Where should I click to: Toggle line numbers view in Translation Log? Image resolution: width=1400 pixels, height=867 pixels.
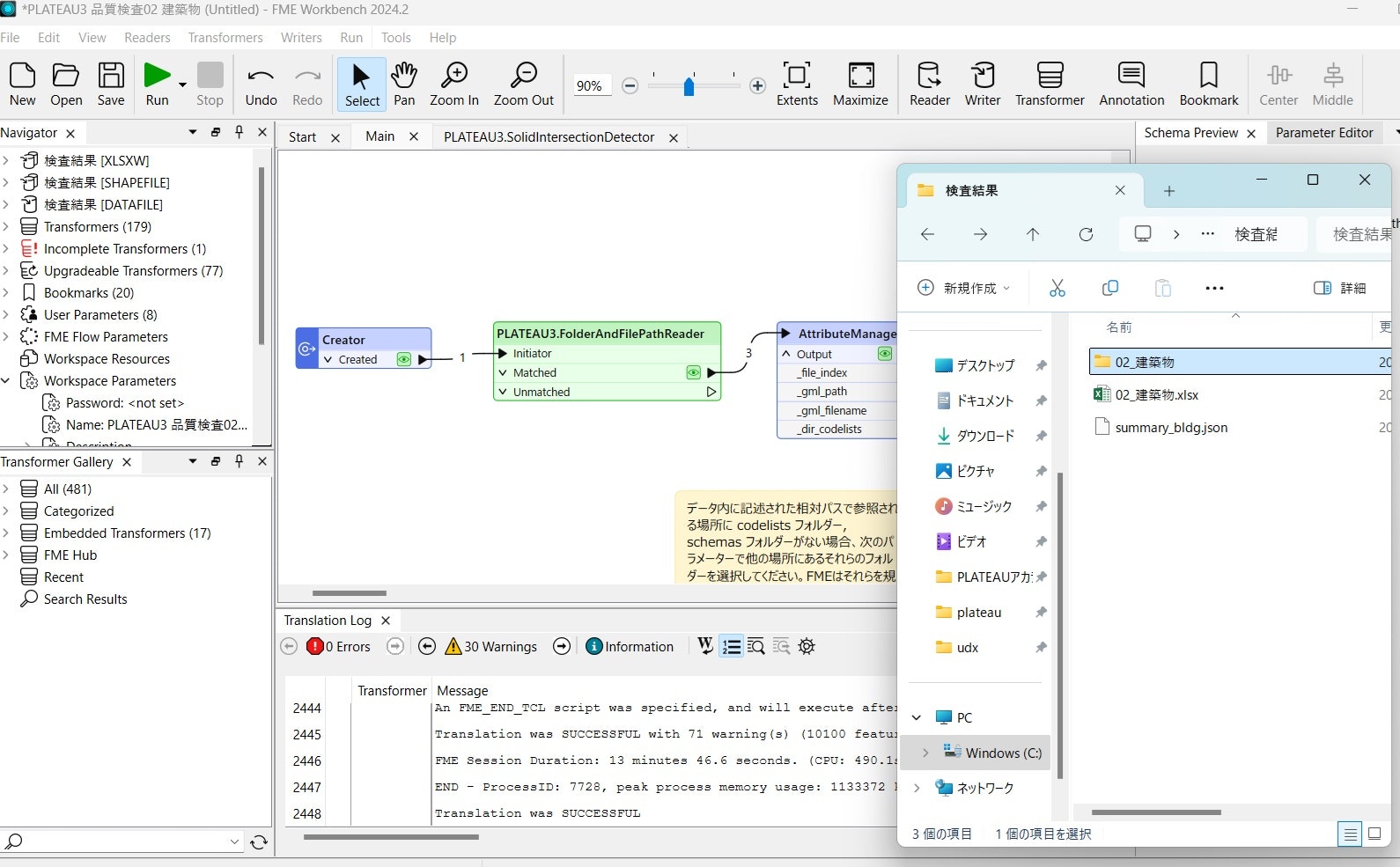click(x=732, y=646)
